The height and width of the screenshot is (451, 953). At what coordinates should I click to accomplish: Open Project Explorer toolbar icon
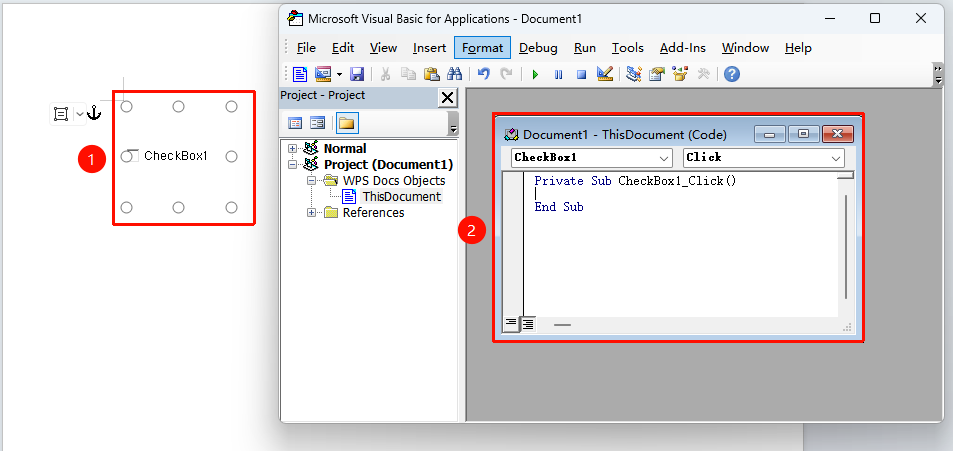point(634,74)
